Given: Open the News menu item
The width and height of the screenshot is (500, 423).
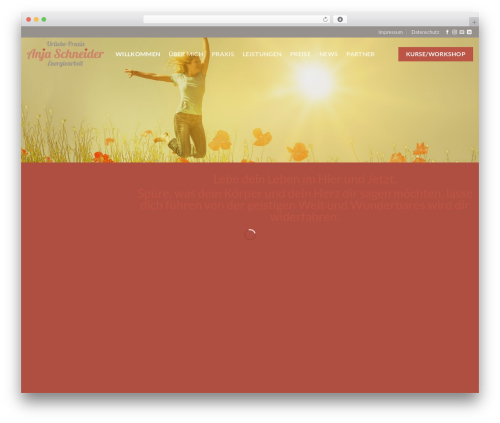Looking at the screenshot, I should [329, 54].
